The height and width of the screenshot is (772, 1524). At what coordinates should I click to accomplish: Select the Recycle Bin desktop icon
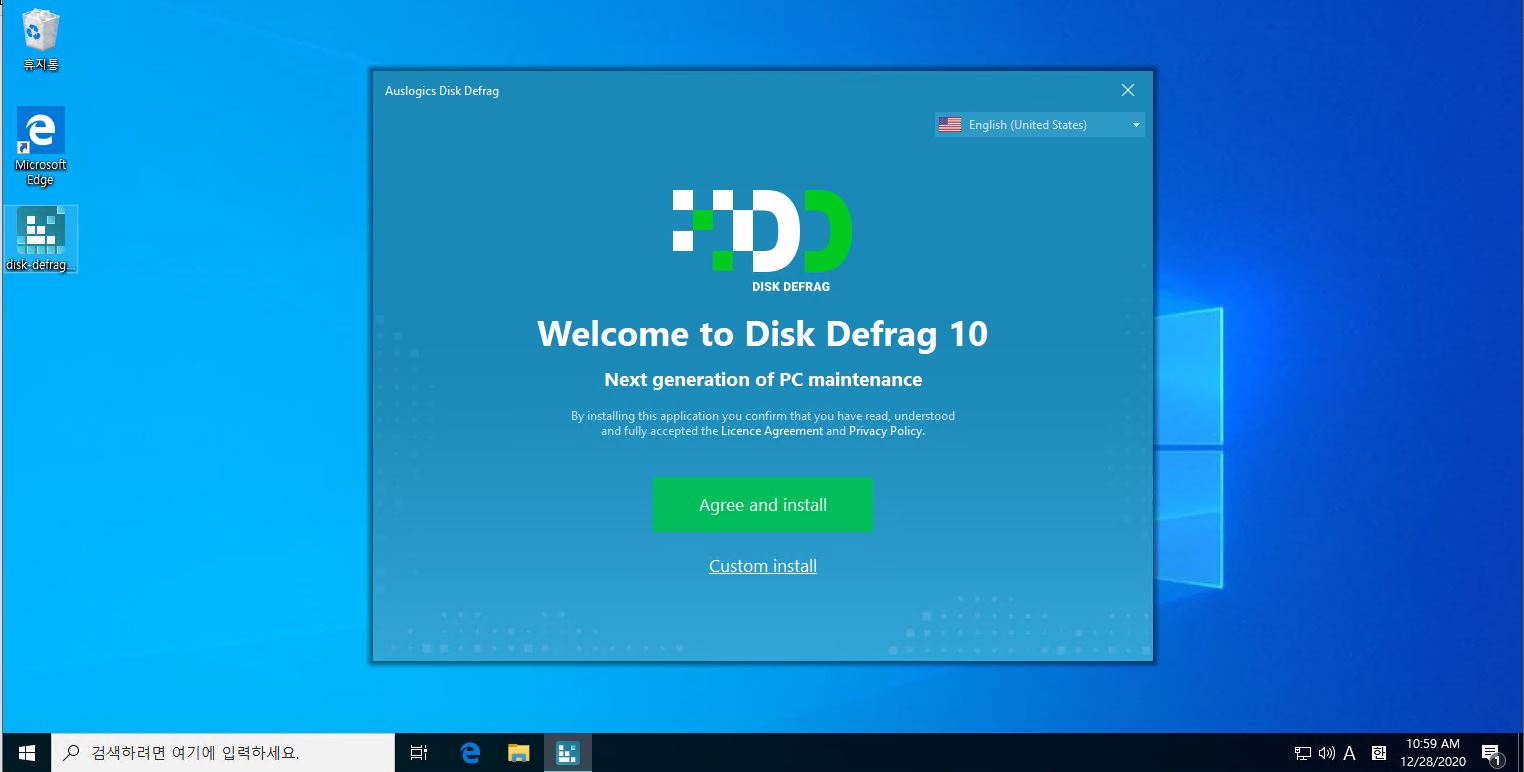pos(41,41)
